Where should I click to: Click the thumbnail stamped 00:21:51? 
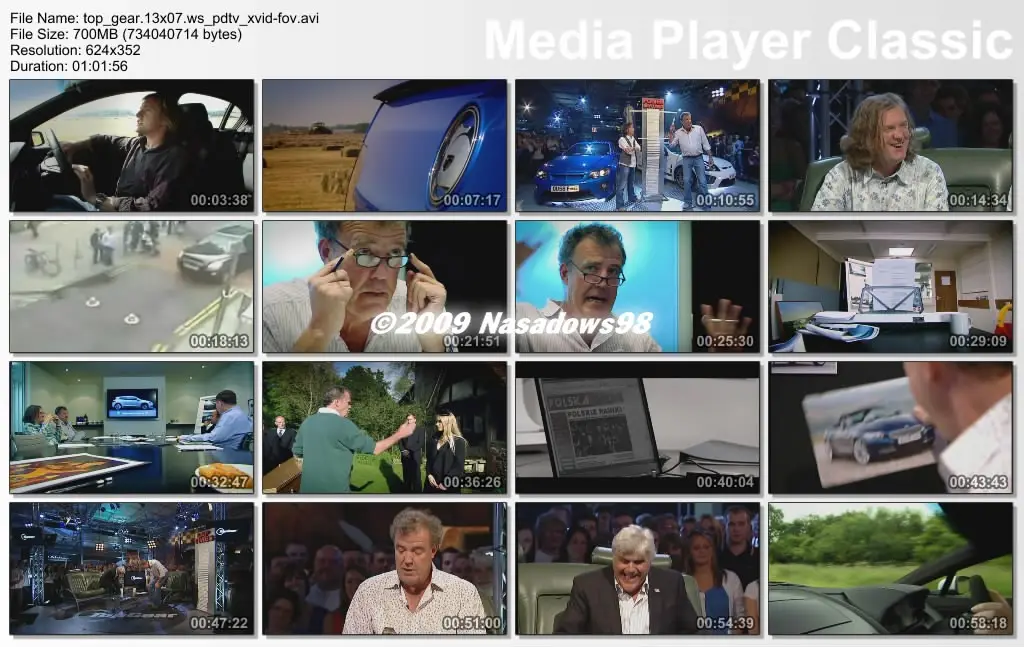click(385, 287)
